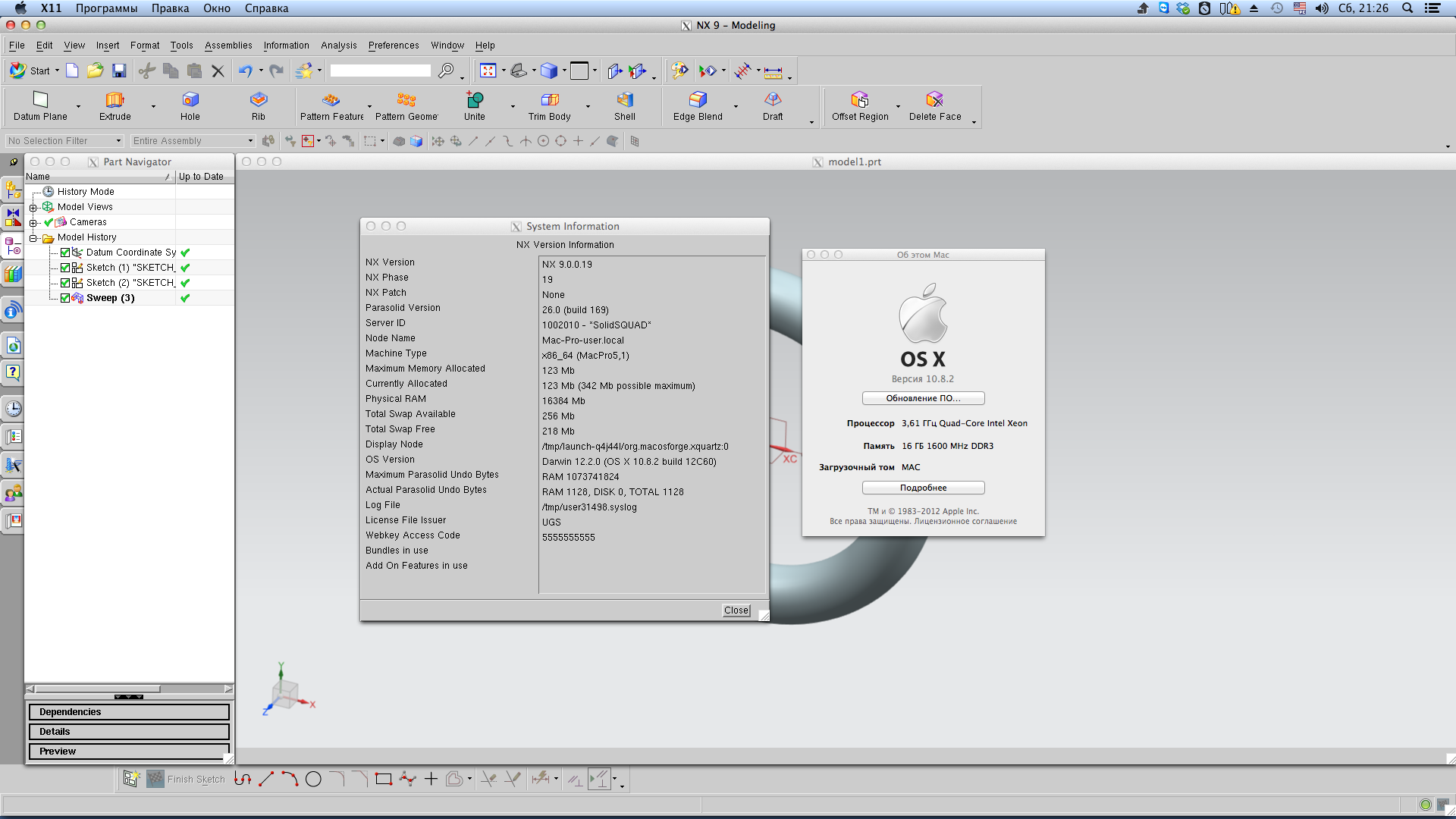Cut selection with the scissors icon
1456x819 pixels.
pyautogui.click(x=147, y=71)
